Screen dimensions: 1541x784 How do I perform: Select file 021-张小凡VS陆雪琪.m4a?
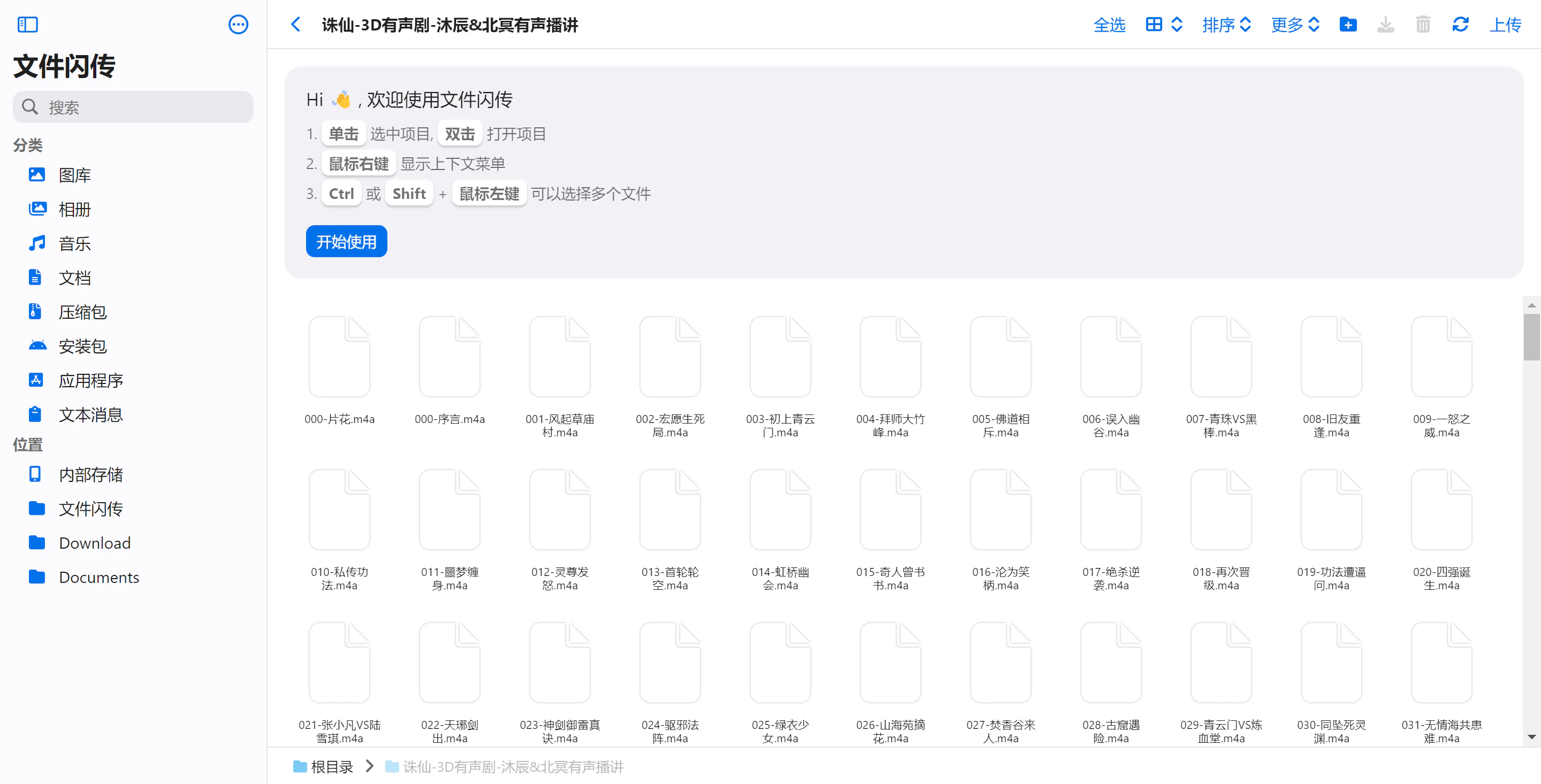(339, 682)
